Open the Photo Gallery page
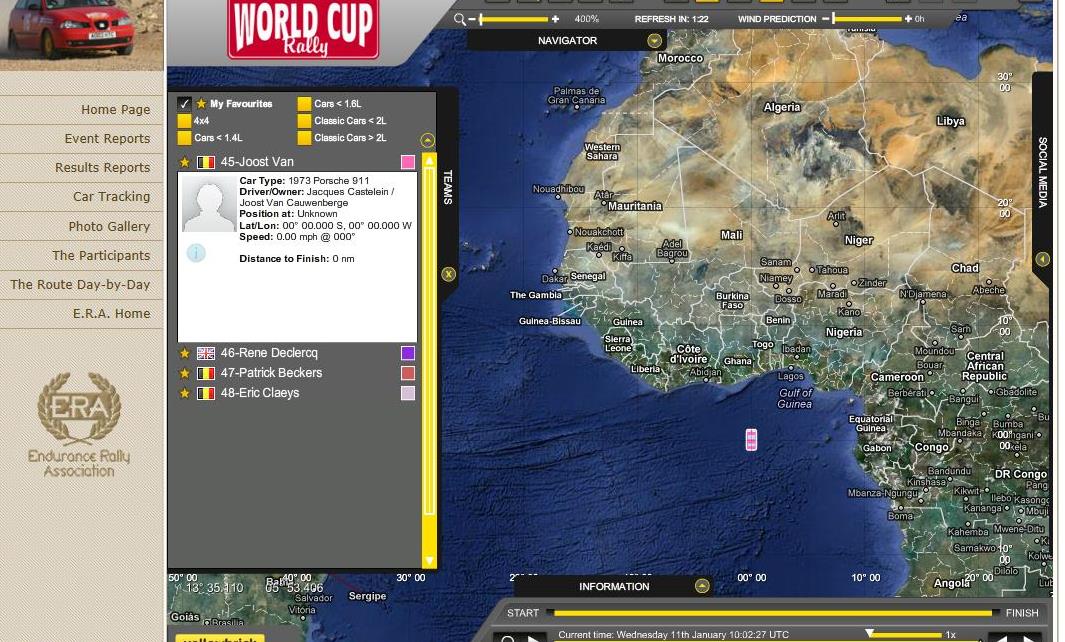Image resolution: width=1065 pixels, height=642 pixels. pyautogui.click(x=109, y=227)
